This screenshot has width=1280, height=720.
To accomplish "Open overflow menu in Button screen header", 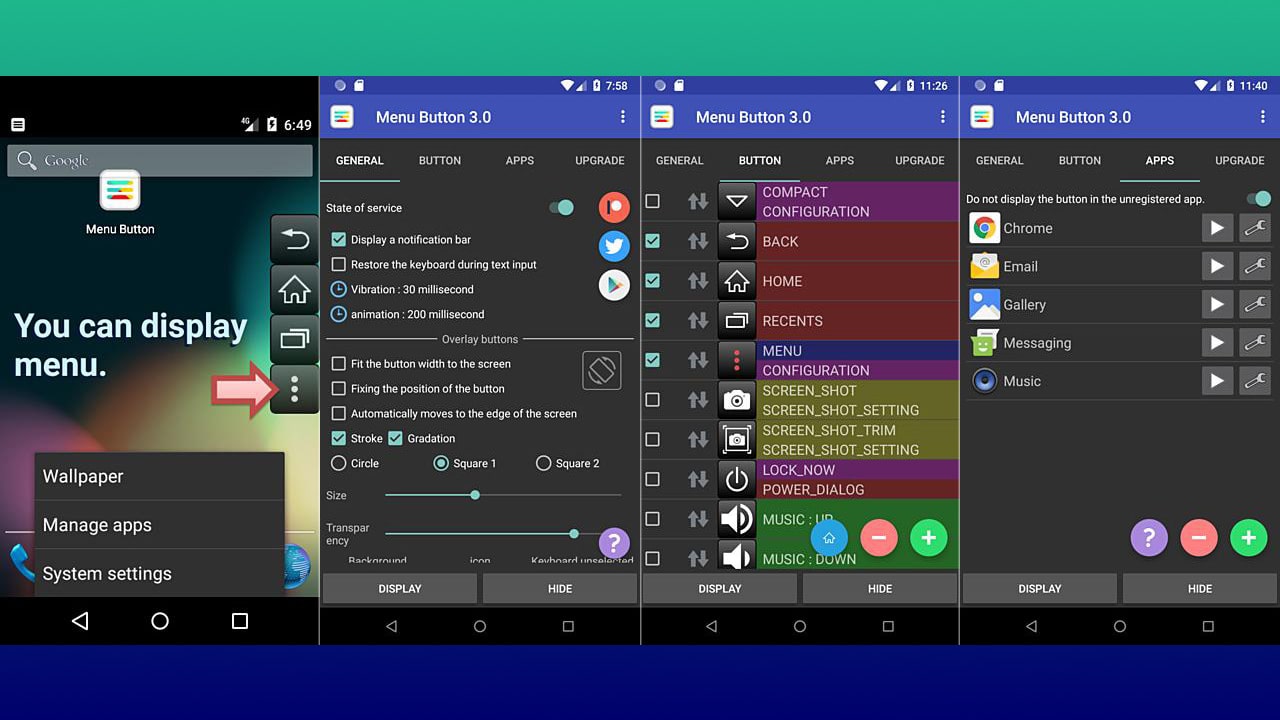I will 942,117.
